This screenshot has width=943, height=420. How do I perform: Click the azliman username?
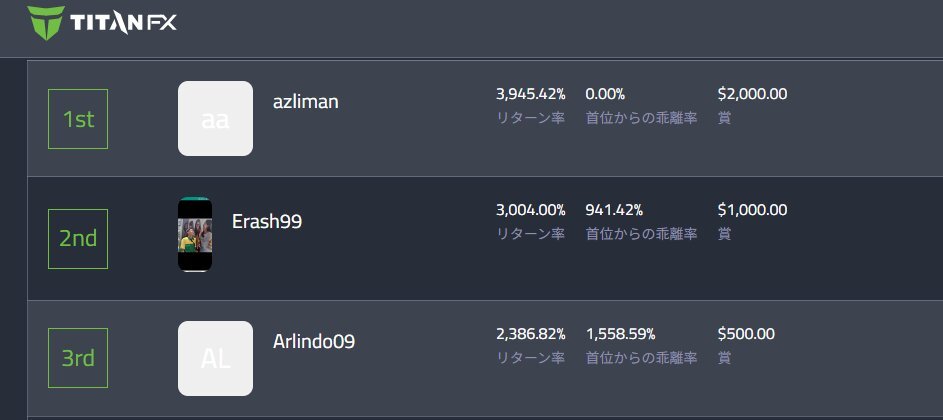pyautogui.click(x=306, y=102)
